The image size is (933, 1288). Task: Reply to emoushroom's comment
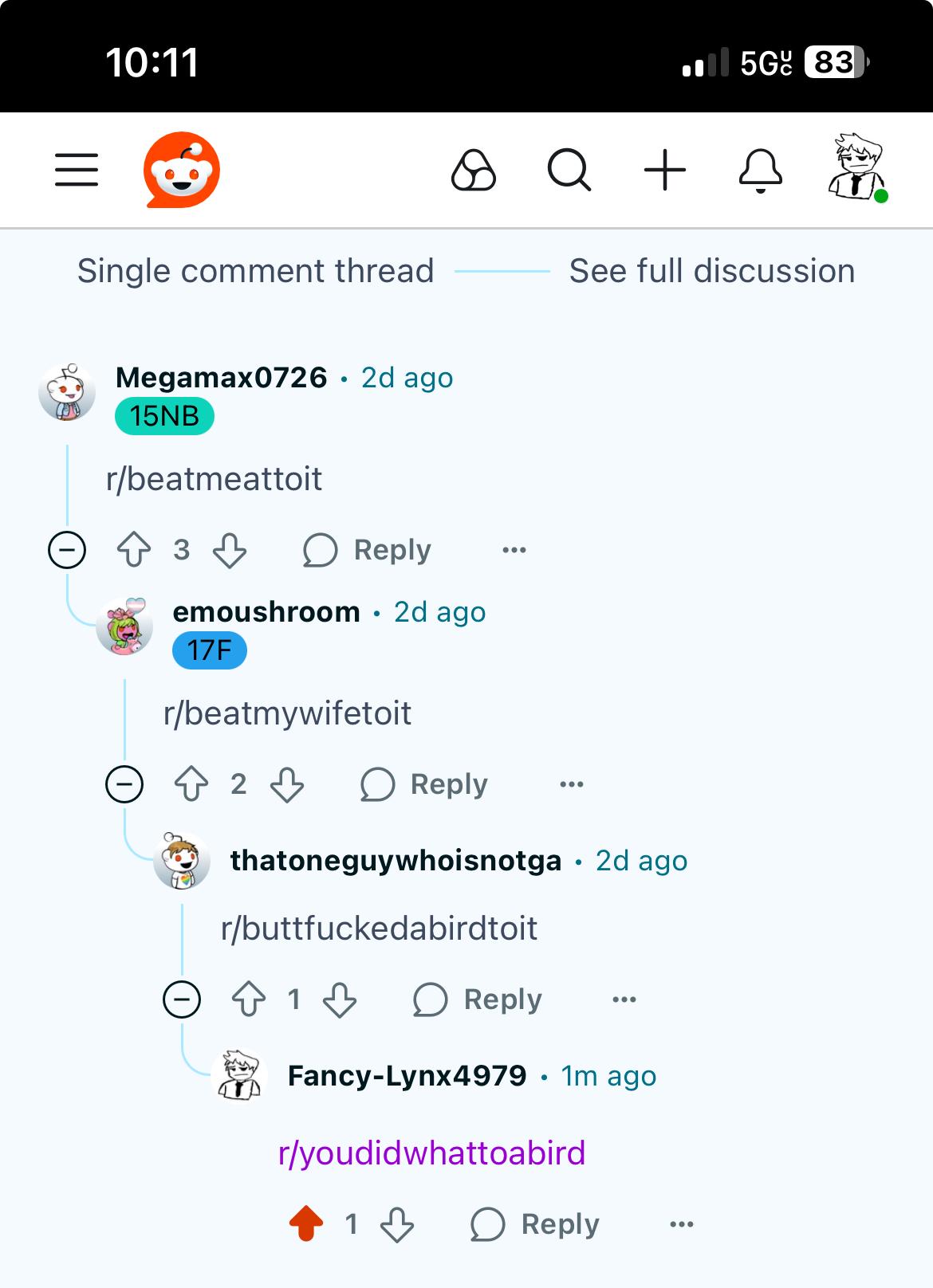coord(423,784)
